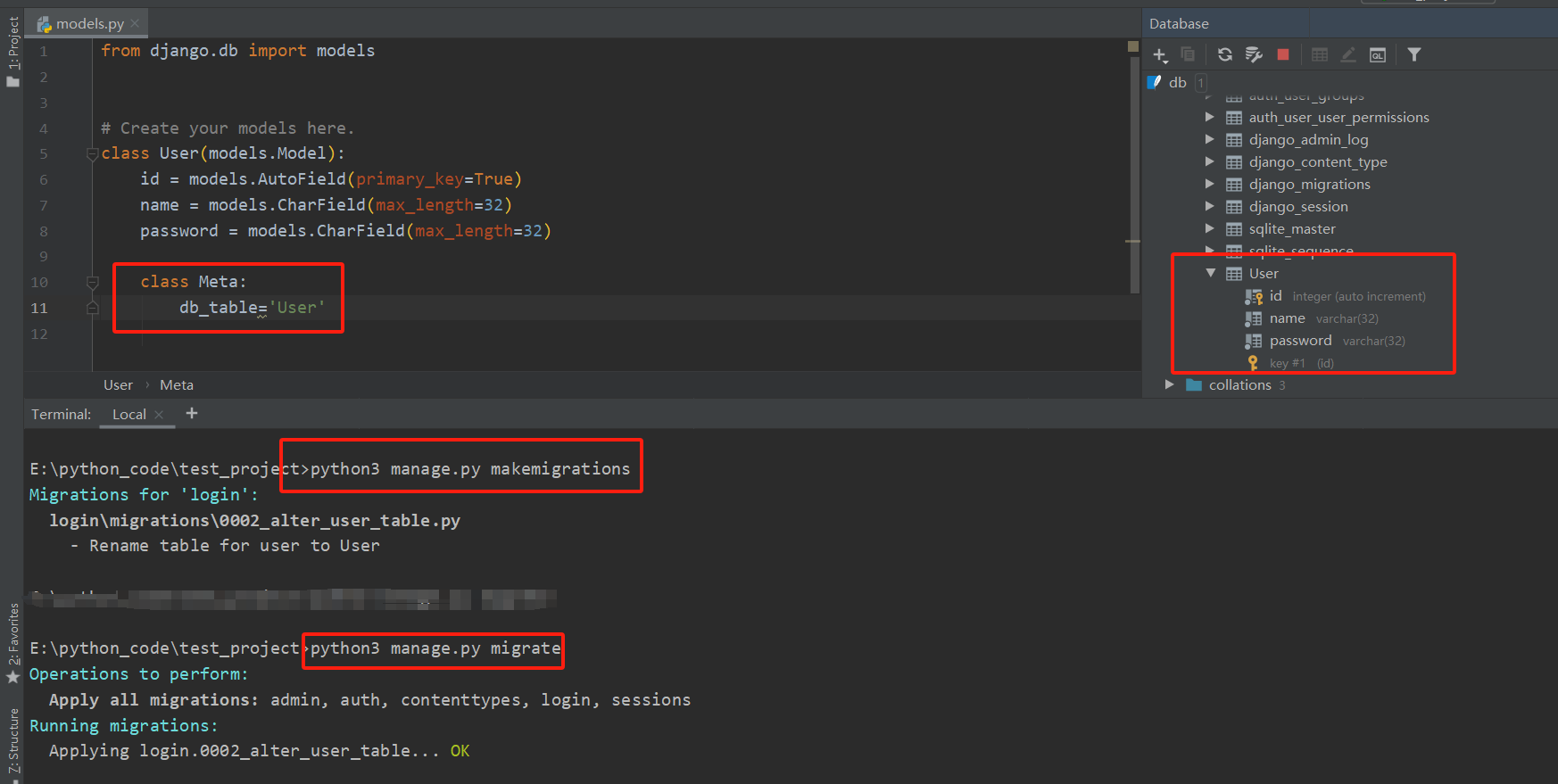This screenshot has height=784, width=1558.
Task: Click the 'OK' migration status text
Action: point(460,751)
